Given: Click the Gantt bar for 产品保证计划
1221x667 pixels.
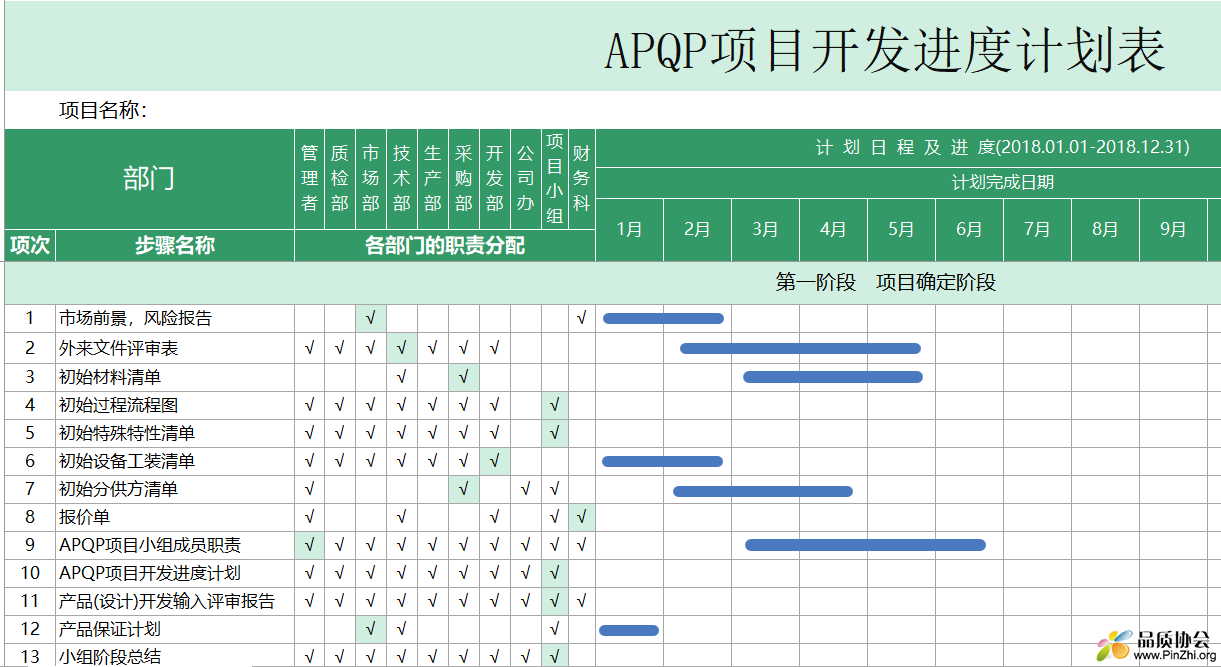Looking at the screenshot, I should pos(629,630).
